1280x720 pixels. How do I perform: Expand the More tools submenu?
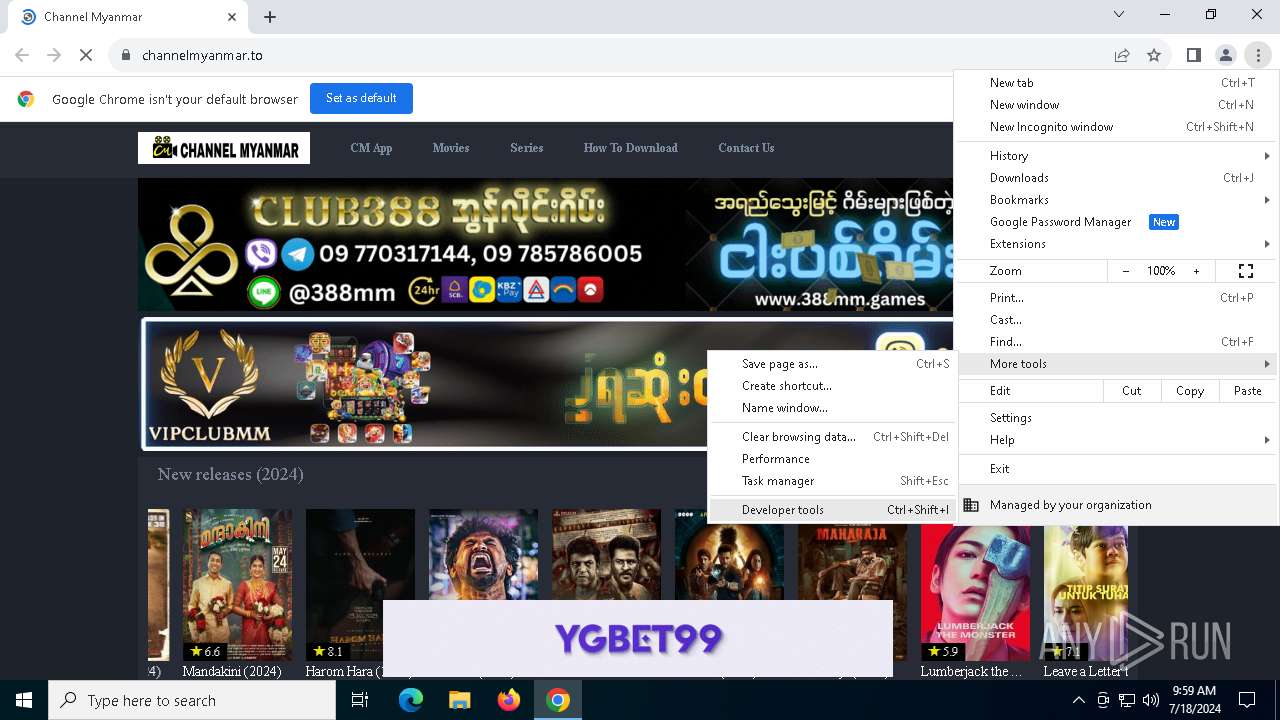1118,364
